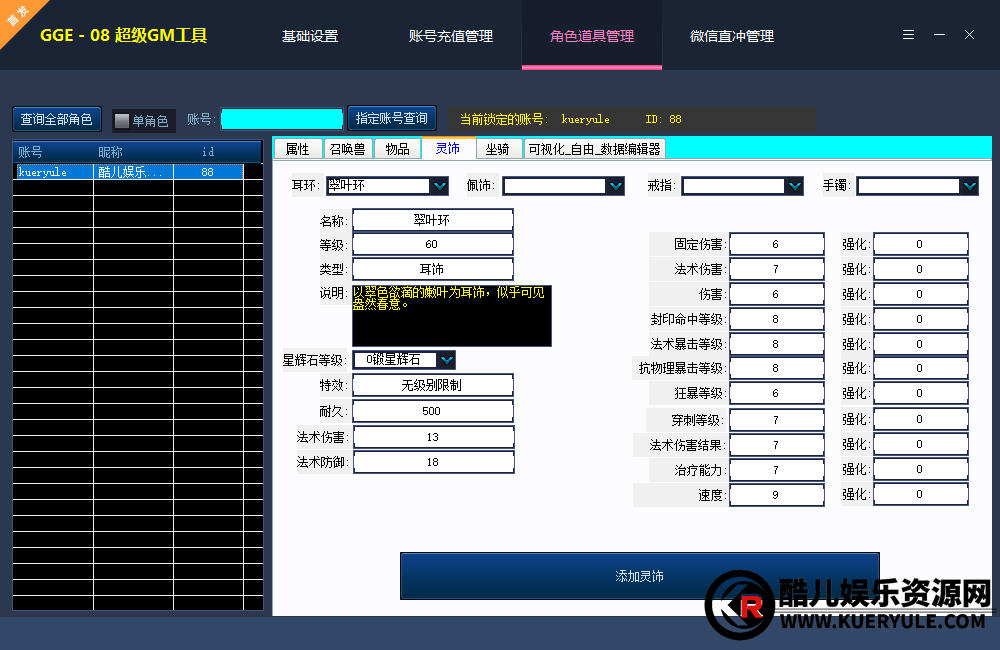Expand the 戒指 combo box
This screenshot has width=1000, height=650.
pos(794,186)
